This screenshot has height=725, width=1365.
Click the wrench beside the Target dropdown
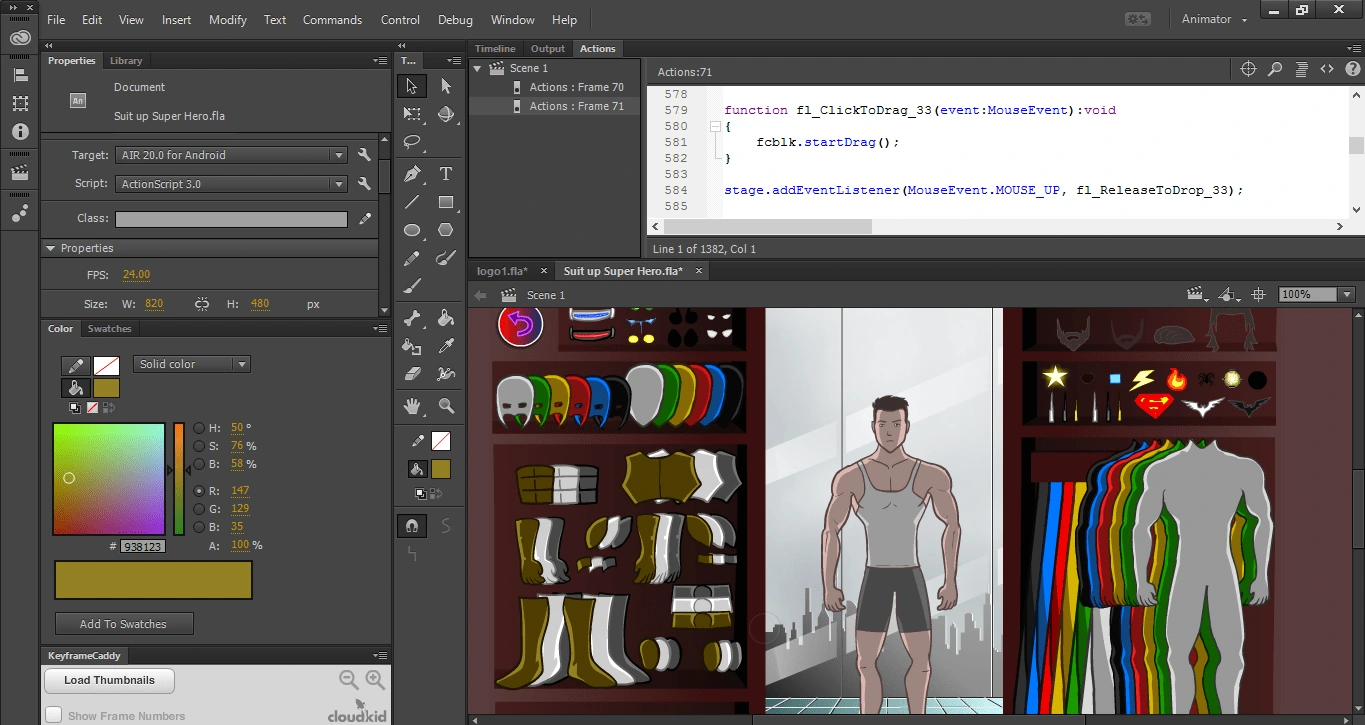click(x=364, y=155)
